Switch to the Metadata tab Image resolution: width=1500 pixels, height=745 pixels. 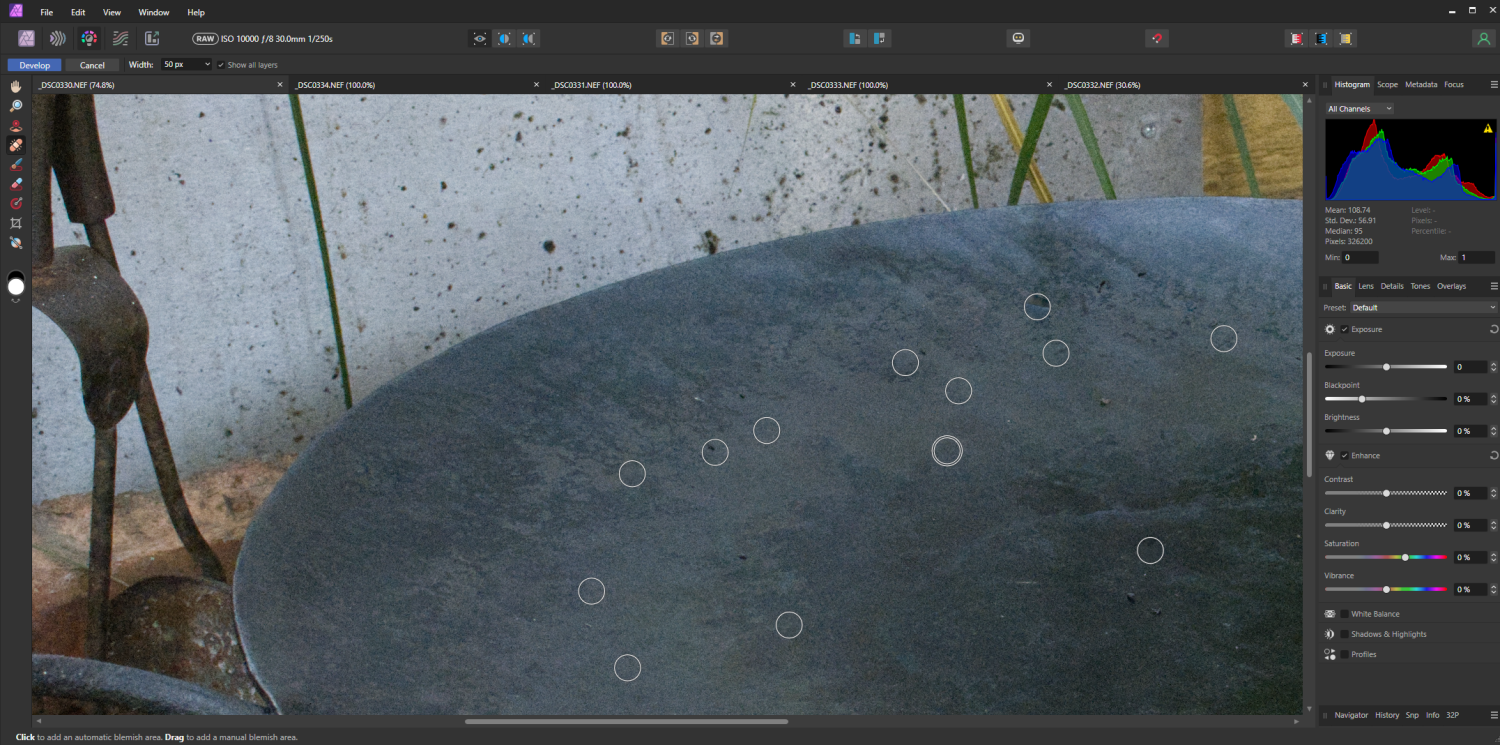coord(1420,84)
